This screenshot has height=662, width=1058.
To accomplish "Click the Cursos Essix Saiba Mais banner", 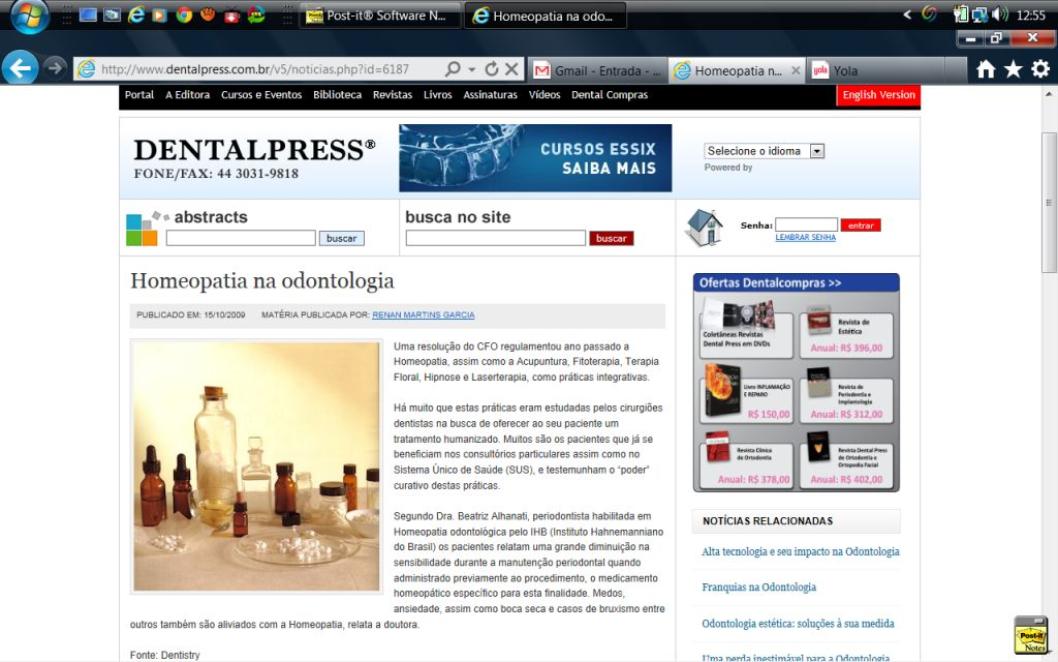I will pyautogui.click(x=535, y=158).
